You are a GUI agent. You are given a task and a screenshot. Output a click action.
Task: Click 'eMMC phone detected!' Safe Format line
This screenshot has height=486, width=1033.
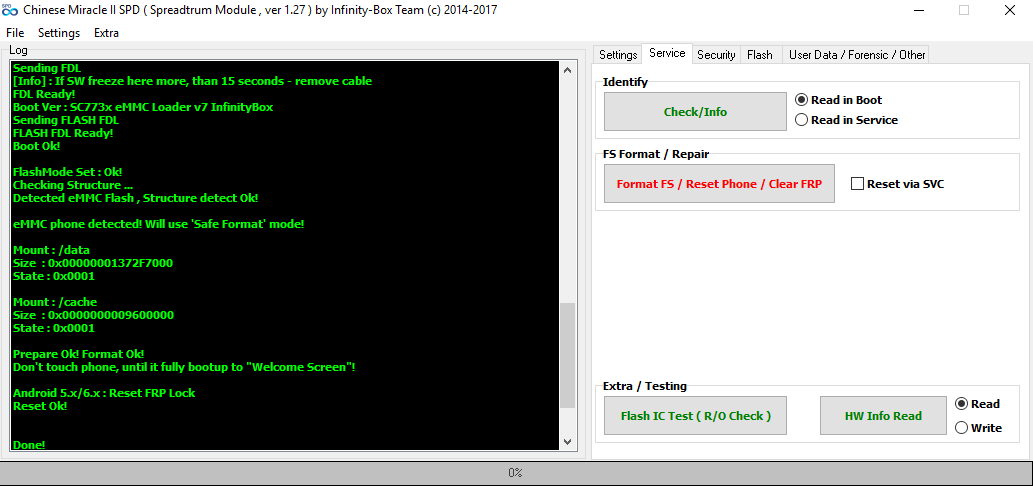(158, 224)
